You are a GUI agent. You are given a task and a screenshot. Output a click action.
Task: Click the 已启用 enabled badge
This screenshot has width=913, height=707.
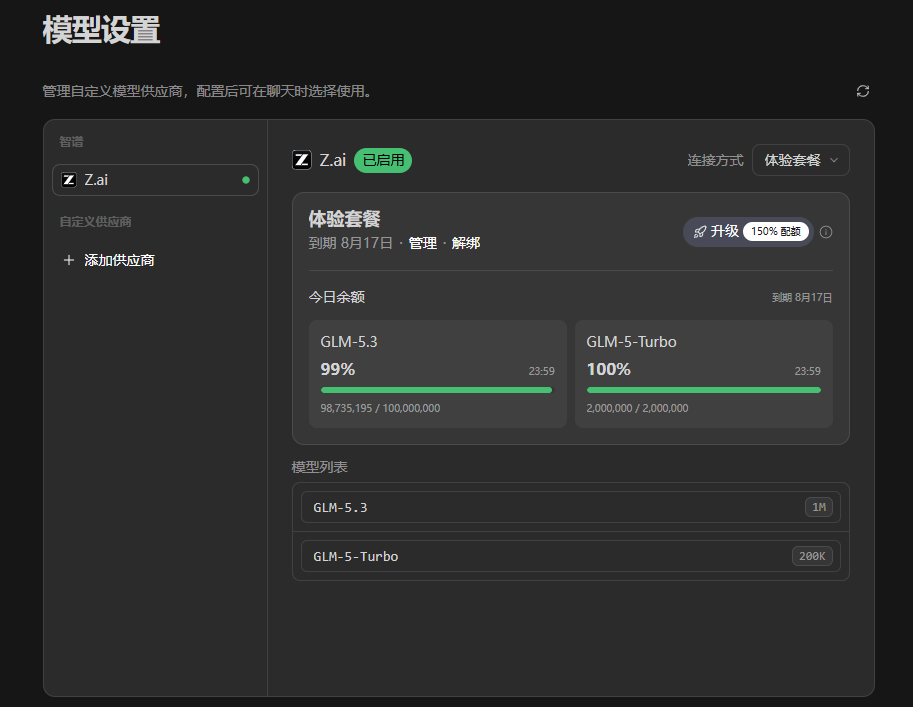point(383,160)
